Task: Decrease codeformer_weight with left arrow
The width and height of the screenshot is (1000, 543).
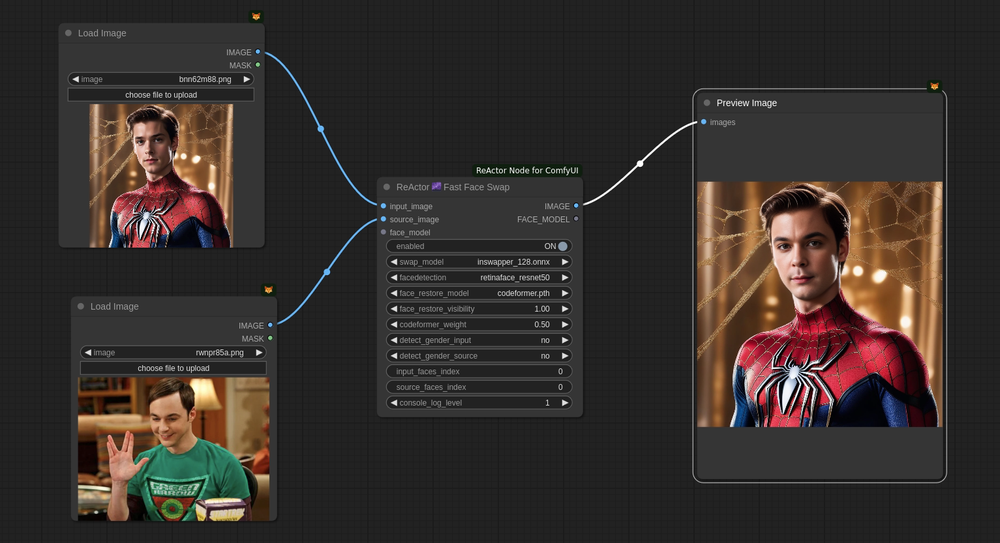Action: 393,324
